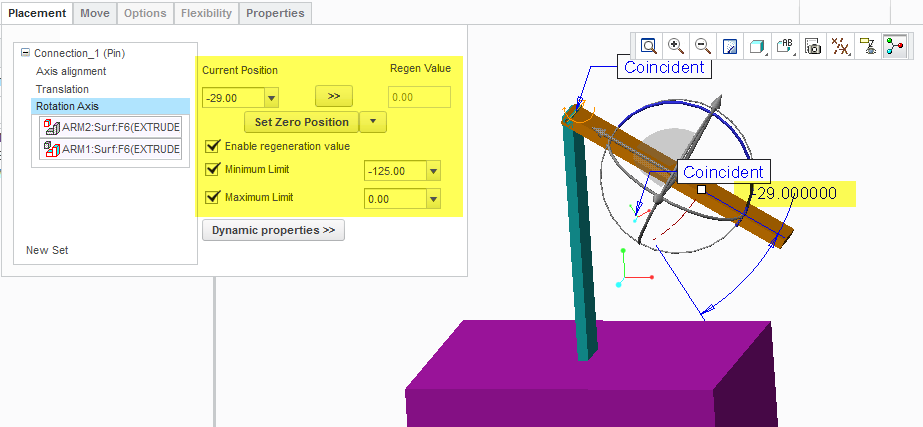Select the Axis alignment constraint

pyautogui.click(x=71, y=71)
